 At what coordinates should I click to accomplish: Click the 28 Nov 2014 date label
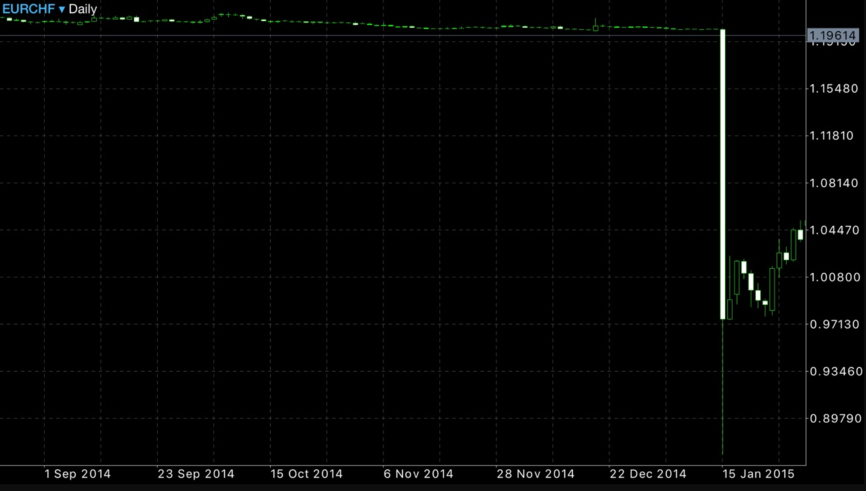click(535, 474)
